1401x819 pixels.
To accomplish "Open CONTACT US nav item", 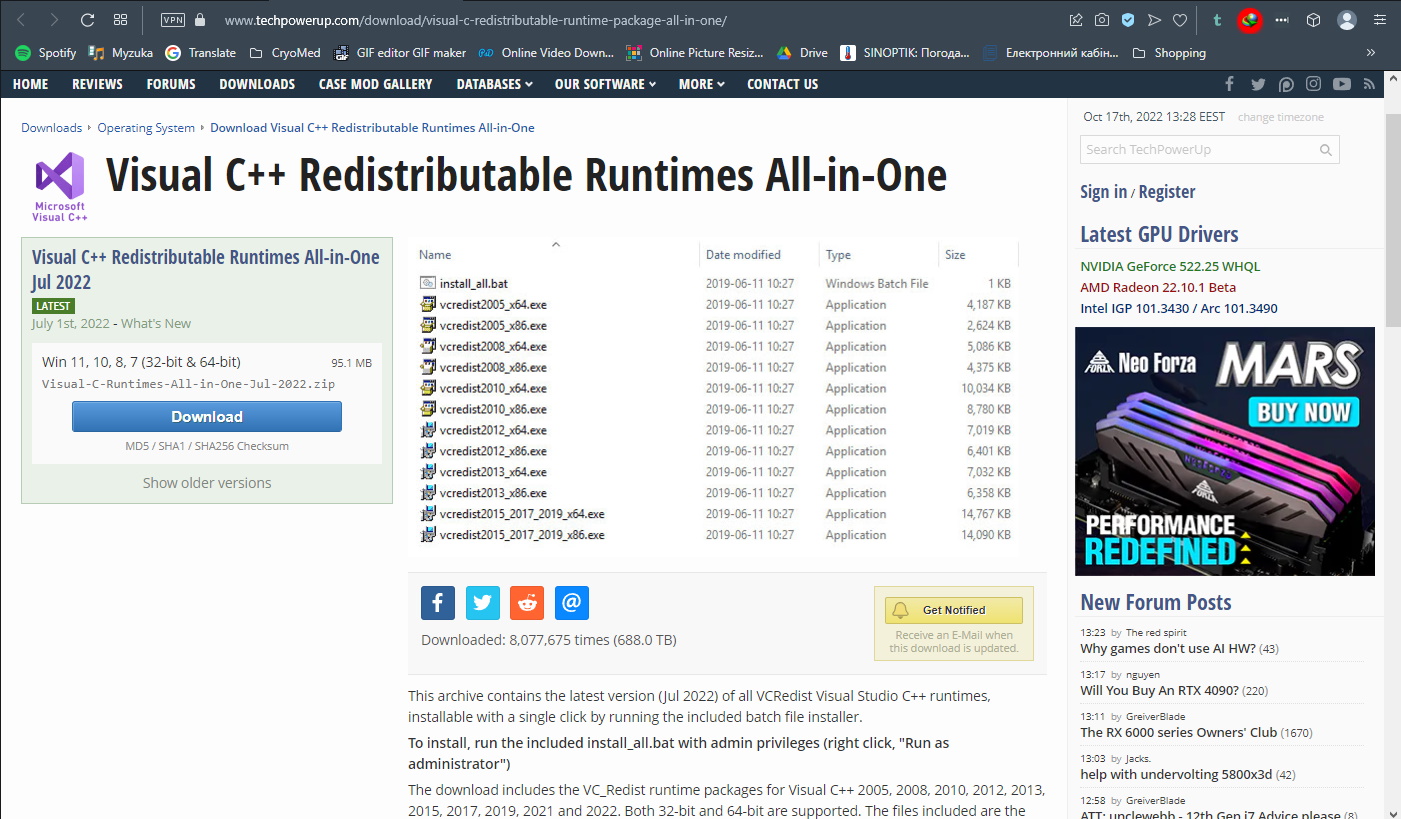I will (x=783, y=84).
